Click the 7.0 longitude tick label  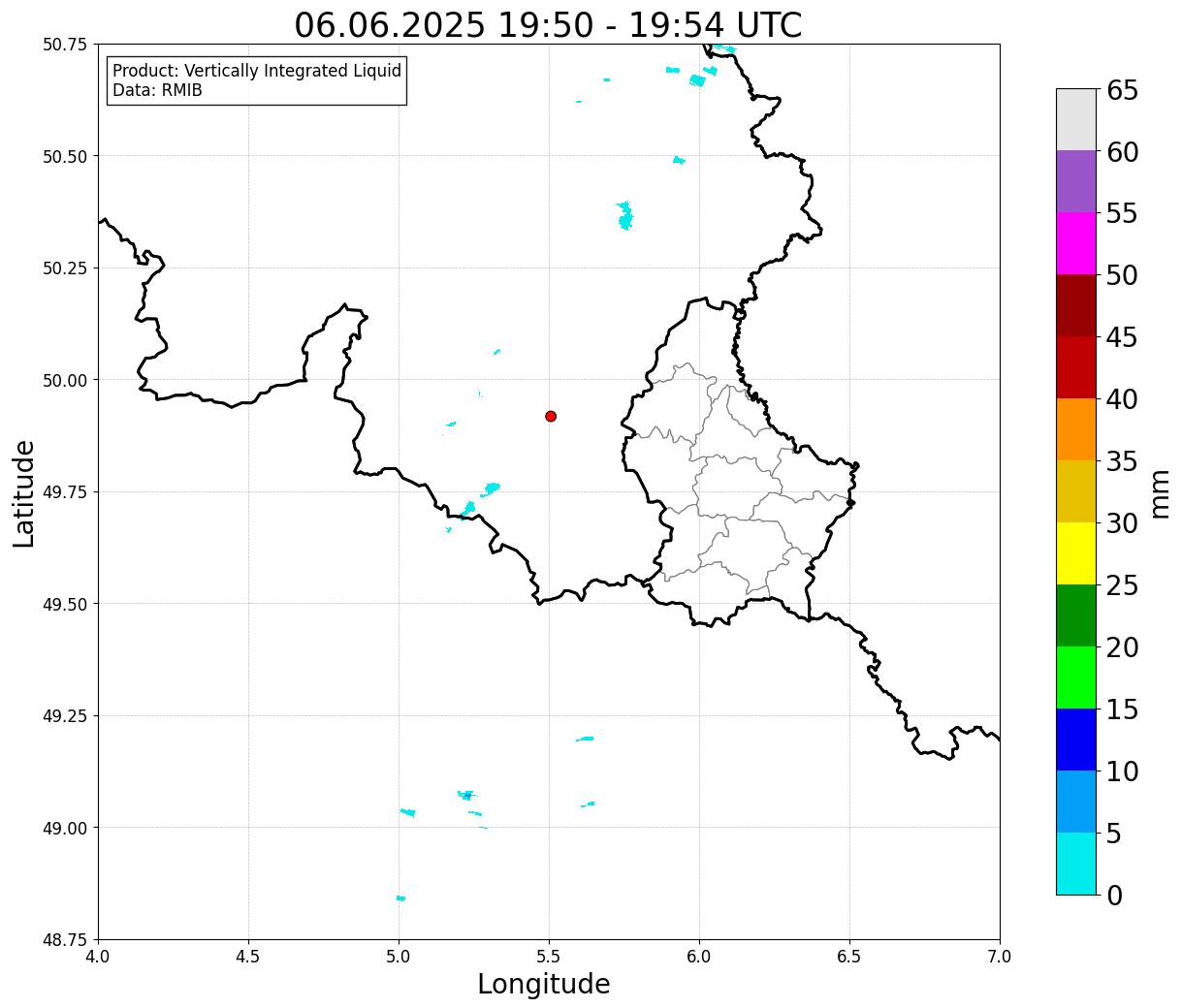pyautogui.click(x=1000, y=956)
